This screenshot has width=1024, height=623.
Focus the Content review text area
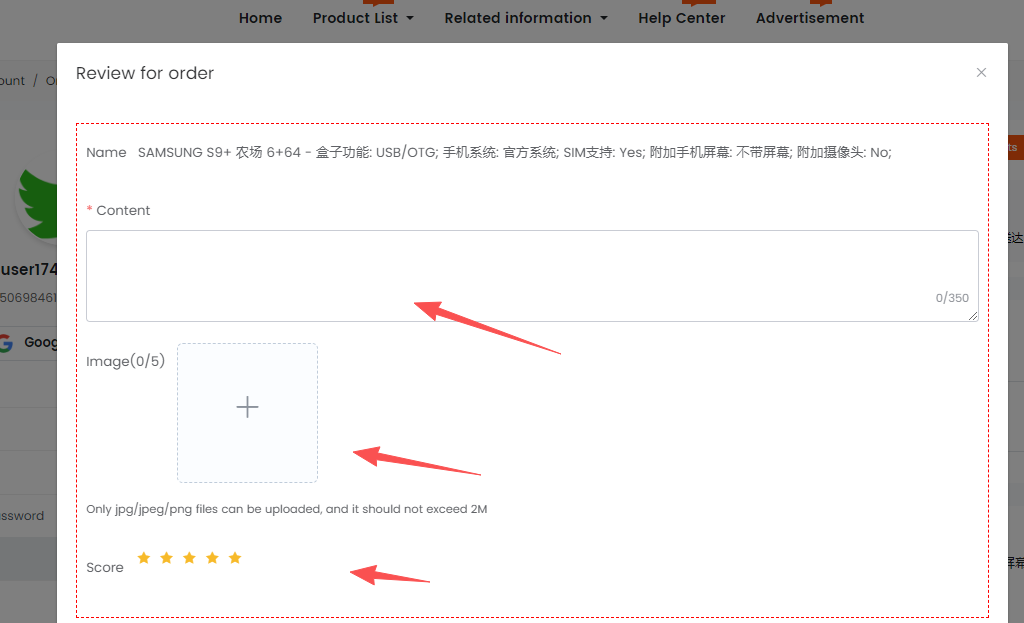[x=500, y=270]
